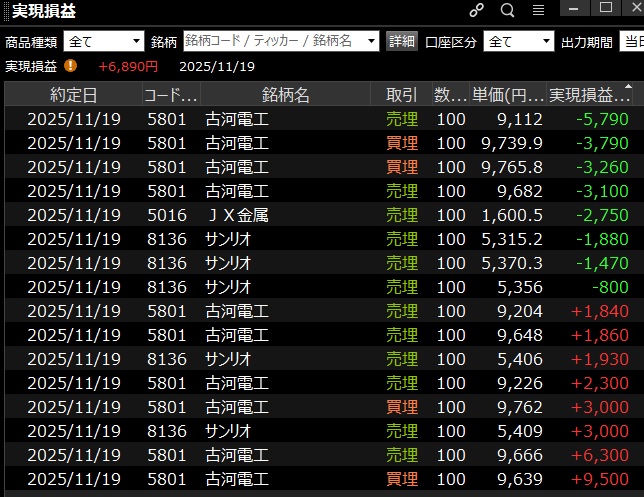Click the link chain icon in title bar
Screen dimensions: 644x497
click(x=477, y=10)
